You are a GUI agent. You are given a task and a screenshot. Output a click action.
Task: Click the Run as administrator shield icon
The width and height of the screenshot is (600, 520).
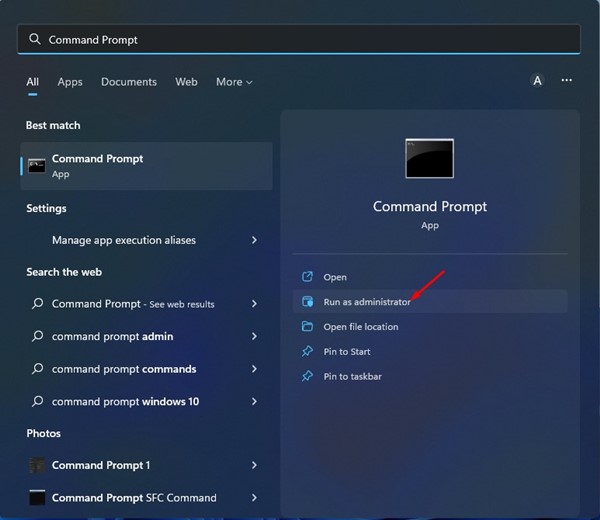(307, 302)
